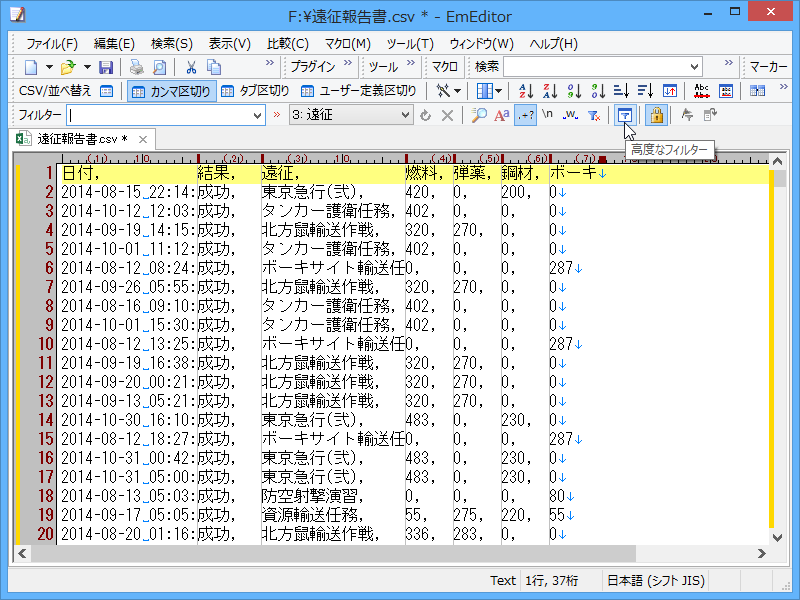800x600 pixels.
Task: Select the 遠征報告書.csv document tab
Action: pos(83,139)
